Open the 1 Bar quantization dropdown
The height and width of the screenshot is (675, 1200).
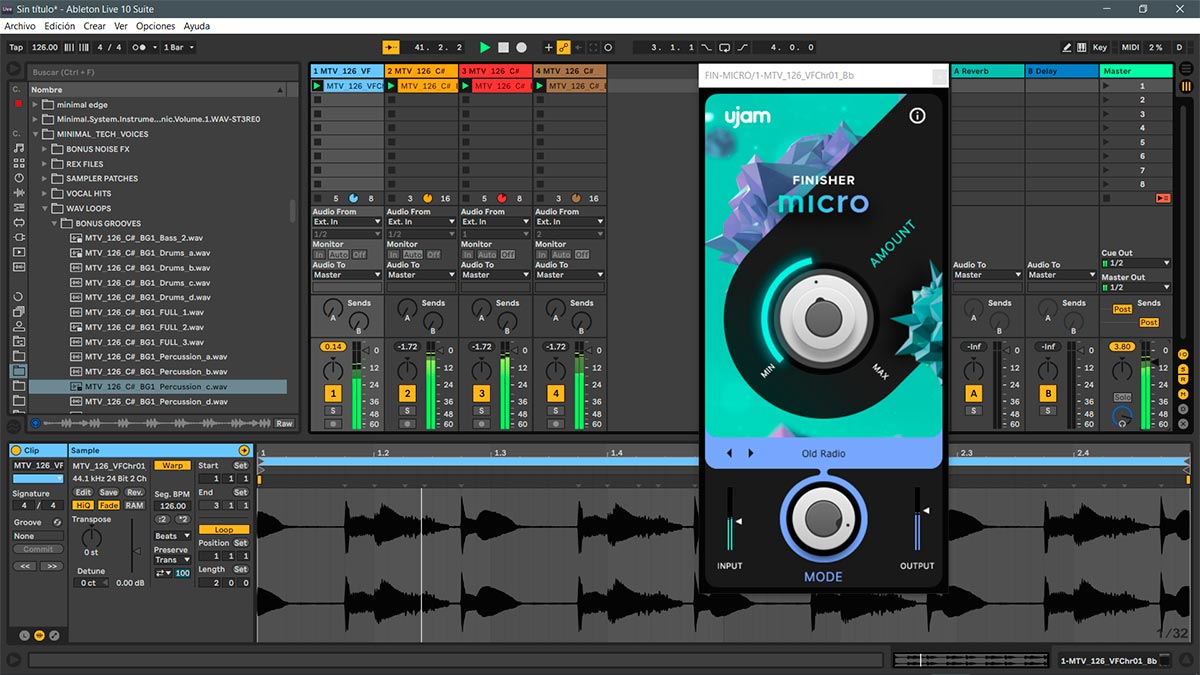tap(179, 47)
